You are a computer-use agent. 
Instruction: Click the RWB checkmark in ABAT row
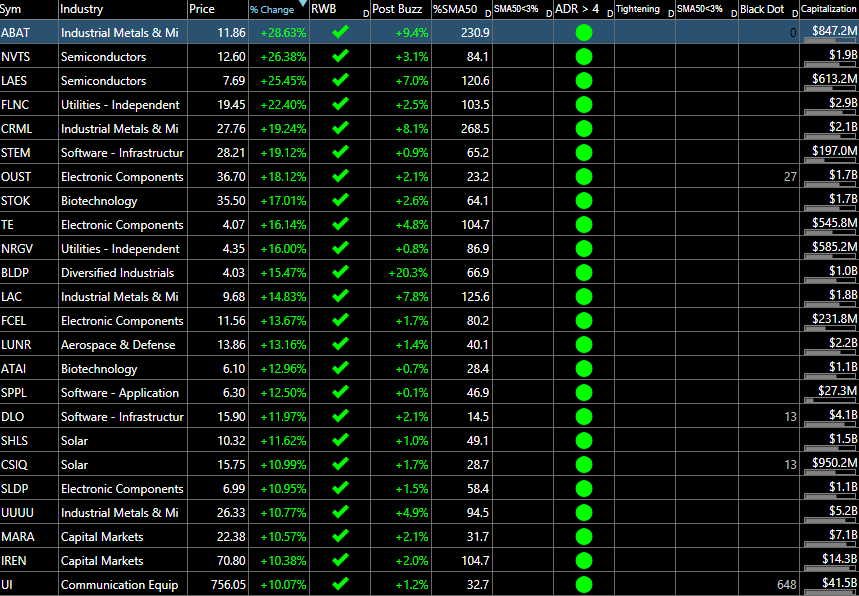[340, 32]
